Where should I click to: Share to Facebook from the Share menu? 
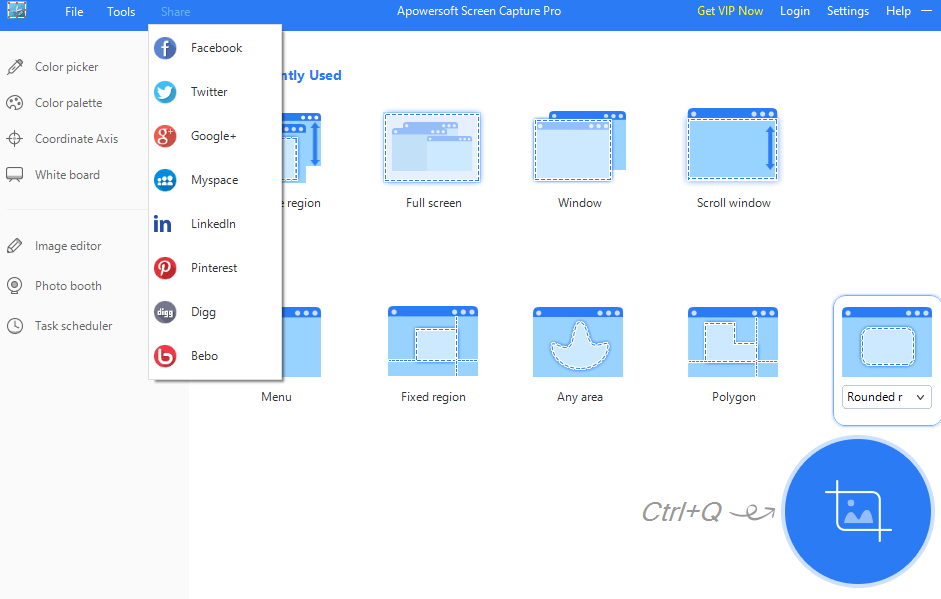point(216,48)
